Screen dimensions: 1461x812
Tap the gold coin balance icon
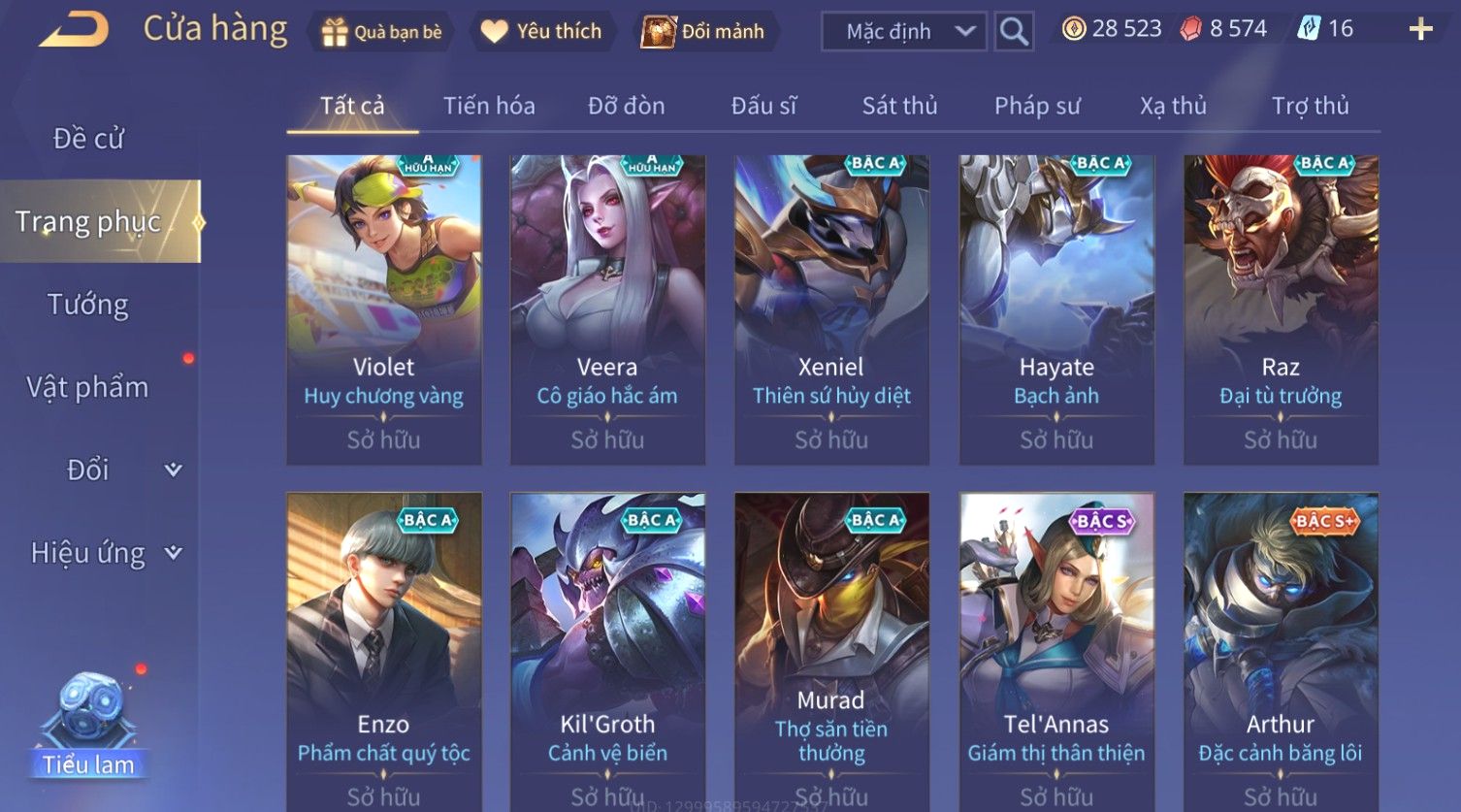click(x=1073, y=29)
